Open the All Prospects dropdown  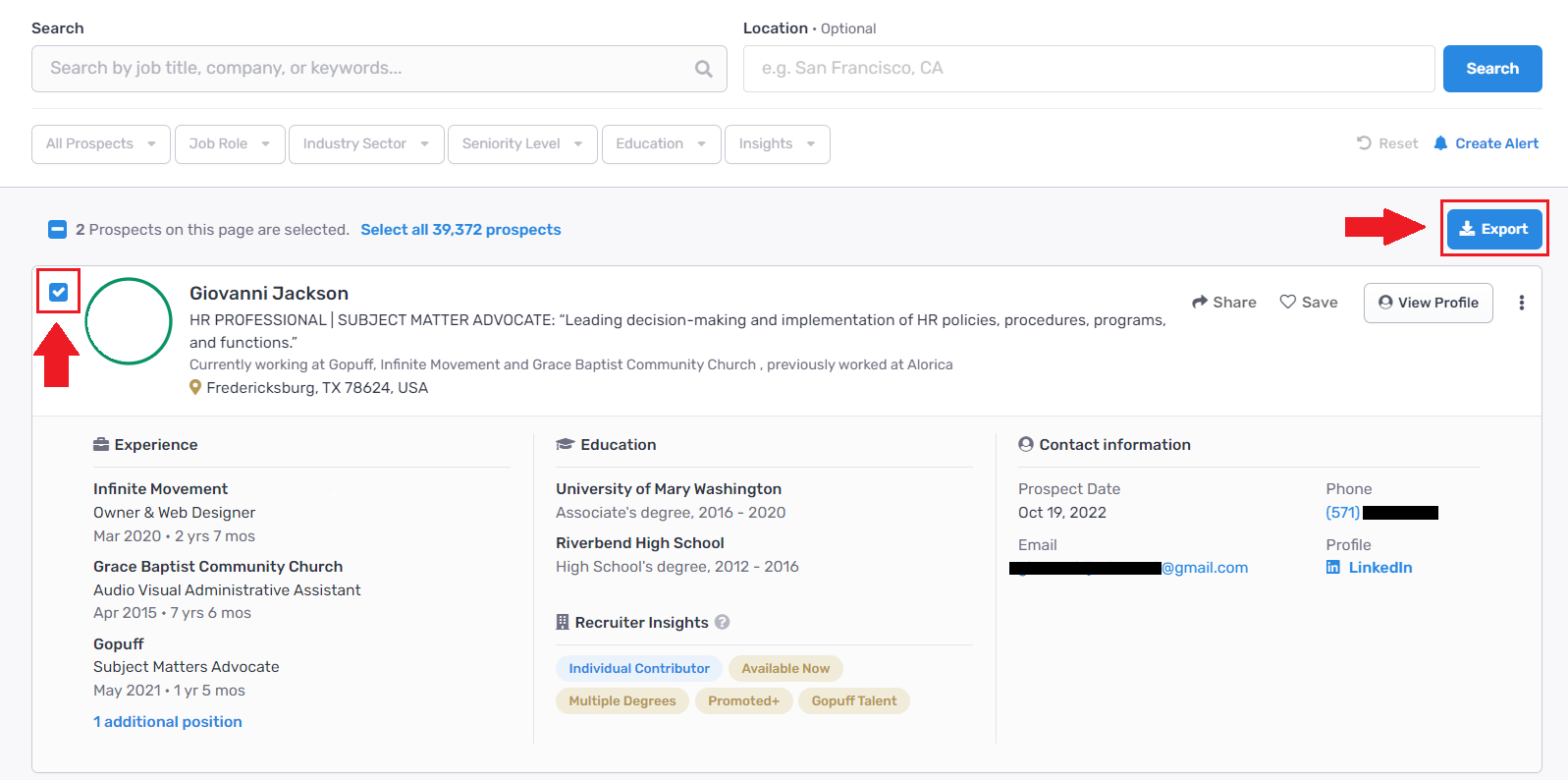(101, 144)
